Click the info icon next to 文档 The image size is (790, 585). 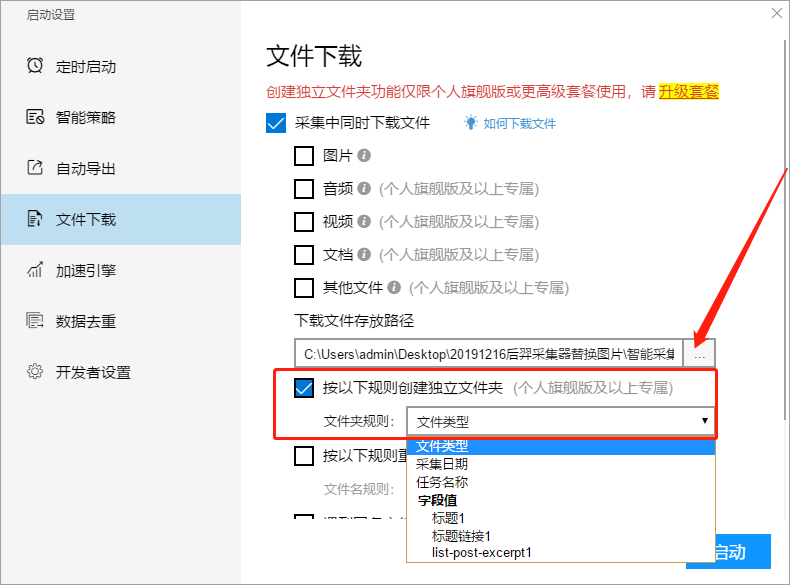click(x=364, y=255)
